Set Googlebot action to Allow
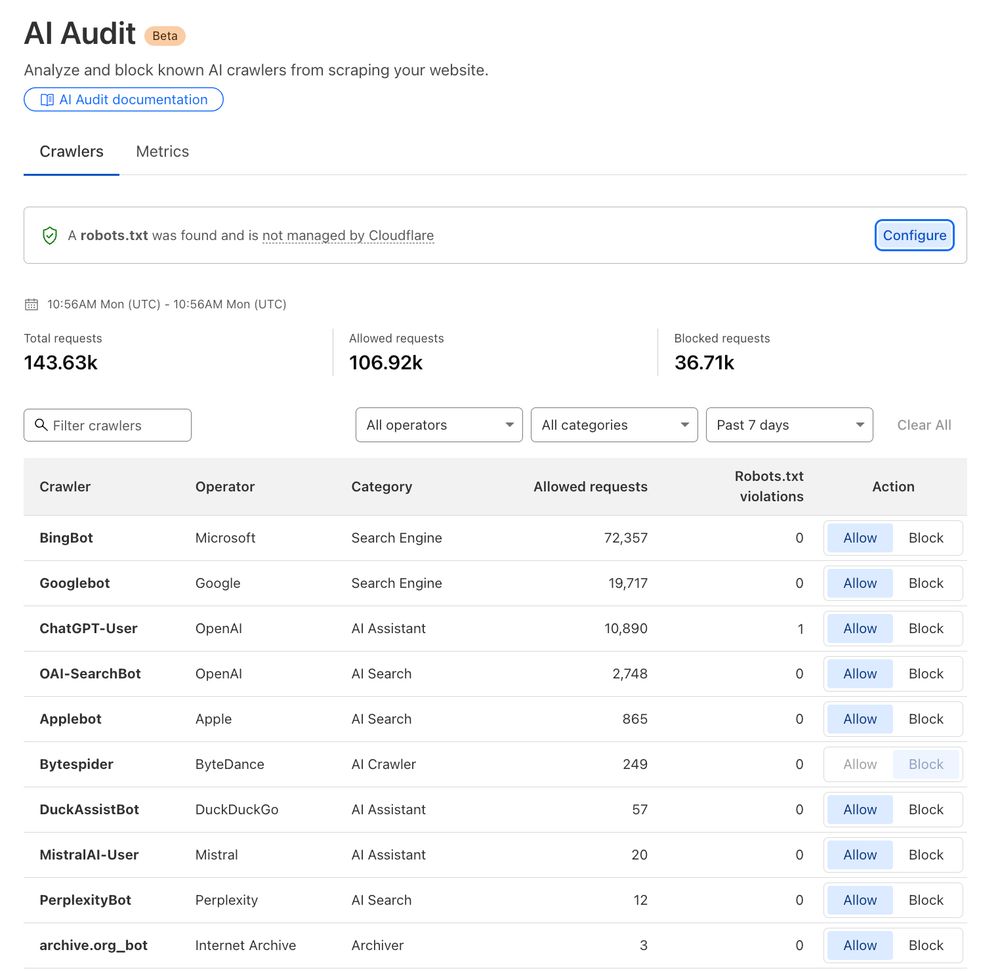Viewport: 1000px width, 971px height. [x=860, y=583]
